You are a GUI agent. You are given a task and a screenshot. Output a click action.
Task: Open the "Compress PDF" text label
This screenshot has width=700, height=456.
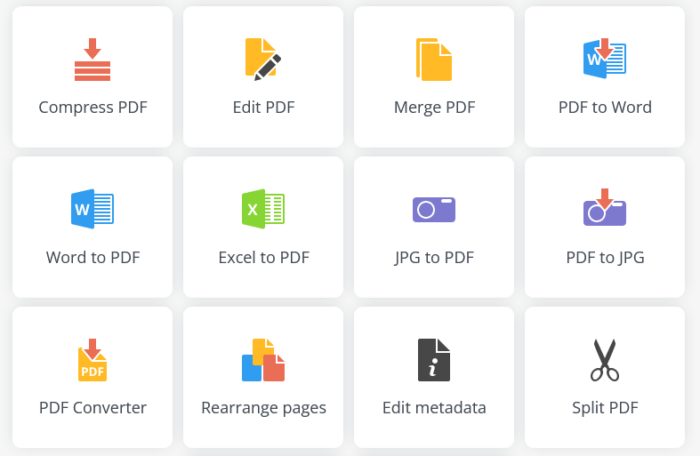pyautogui.click(x=93, y=108)
